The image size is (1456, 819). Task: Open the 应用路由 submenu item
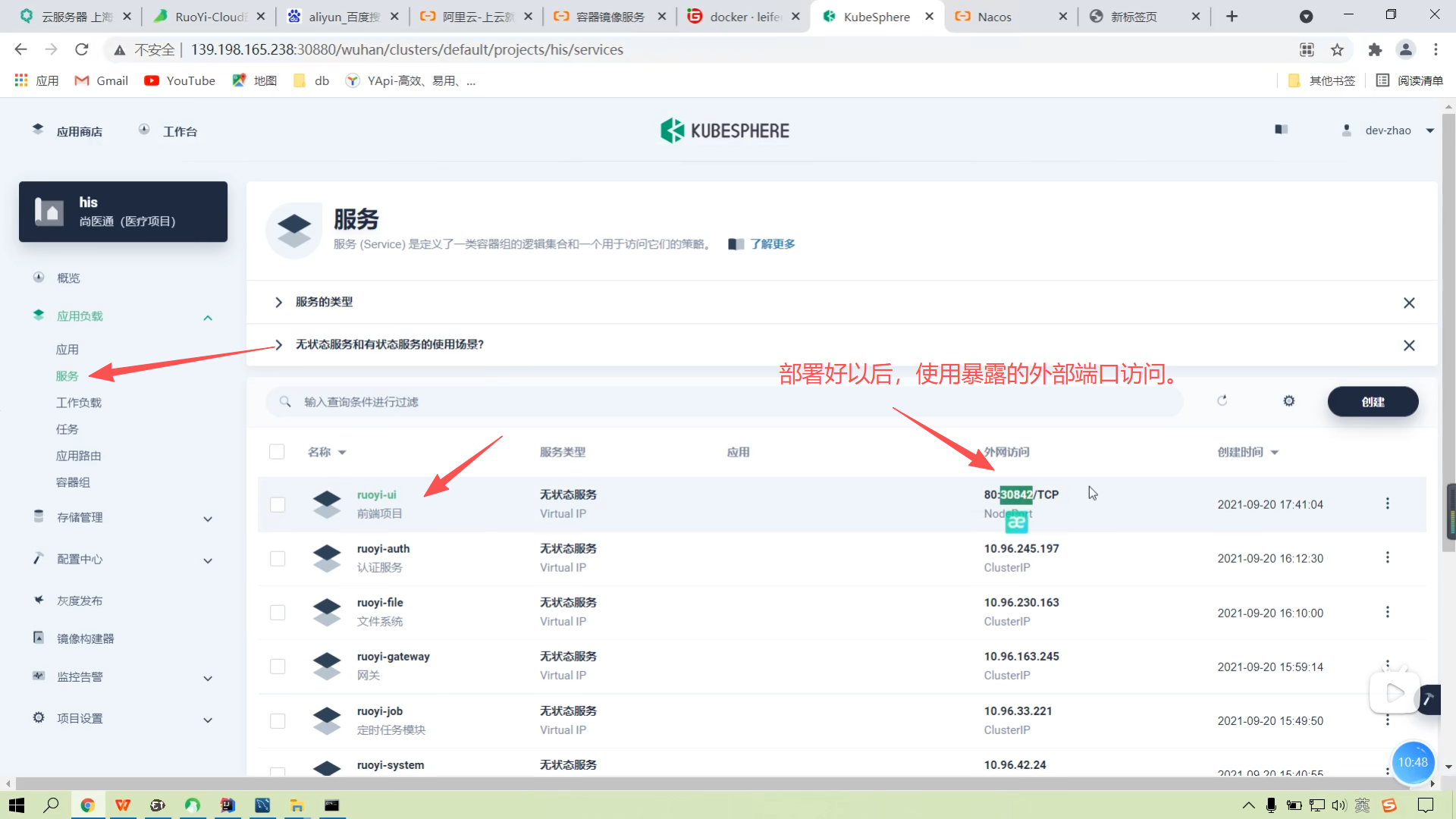pyautogui.click(x=79, y=456)
